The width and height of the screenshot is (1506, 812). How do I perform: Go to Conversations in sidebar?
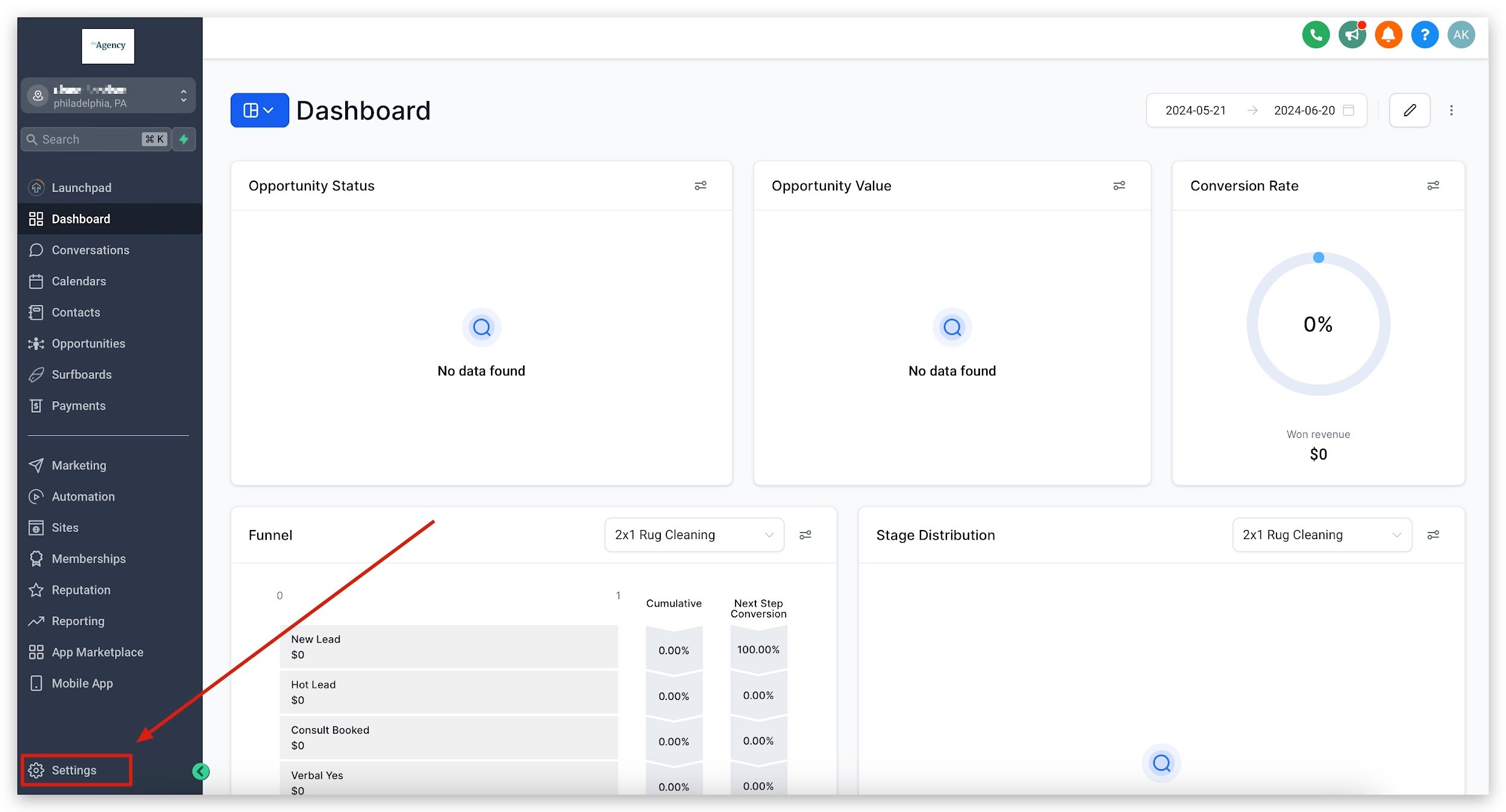[90, 250]
